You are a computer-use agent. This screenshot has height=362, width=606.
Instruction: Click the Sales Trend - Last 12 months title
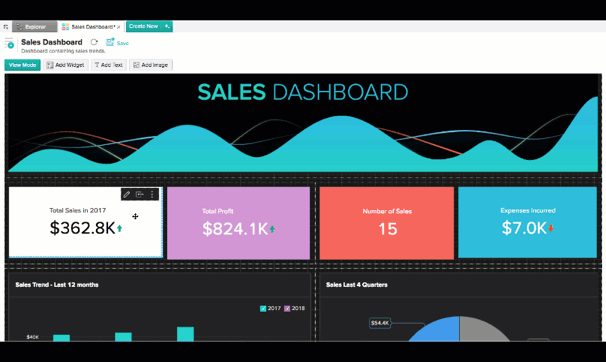click(57, 285)
